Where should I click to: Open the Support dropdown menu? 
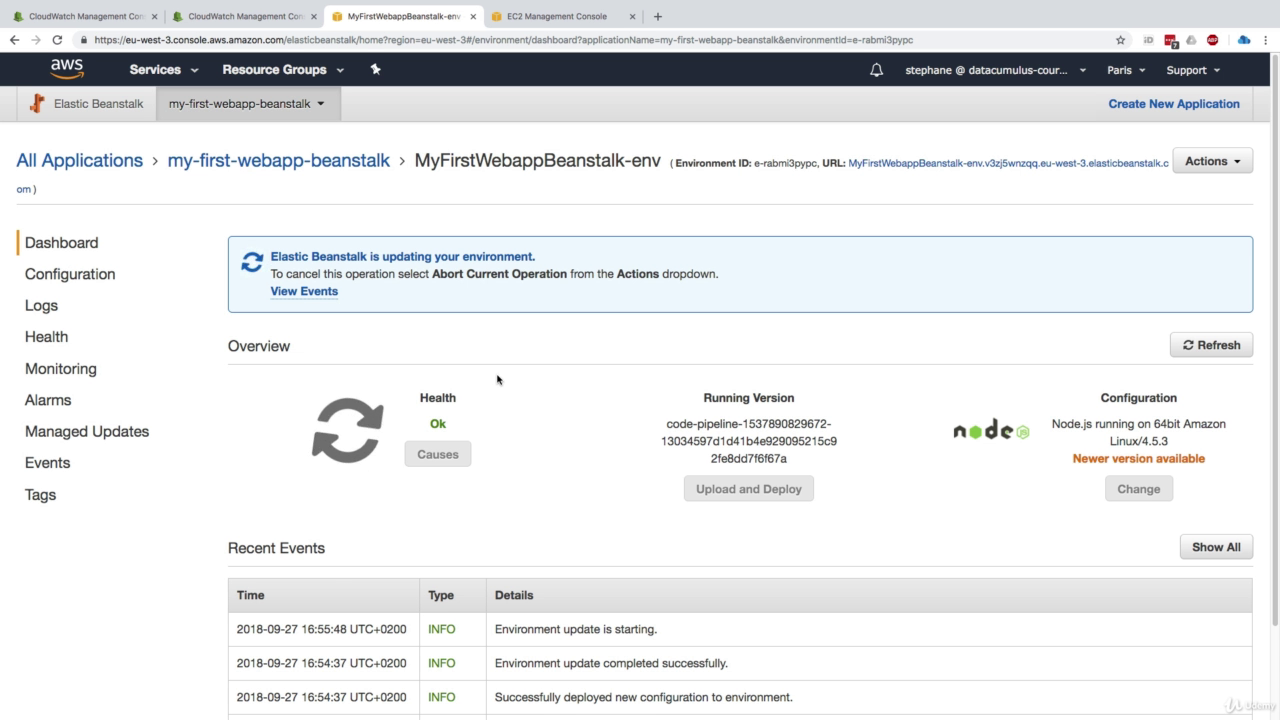(x=1193, y=70)
